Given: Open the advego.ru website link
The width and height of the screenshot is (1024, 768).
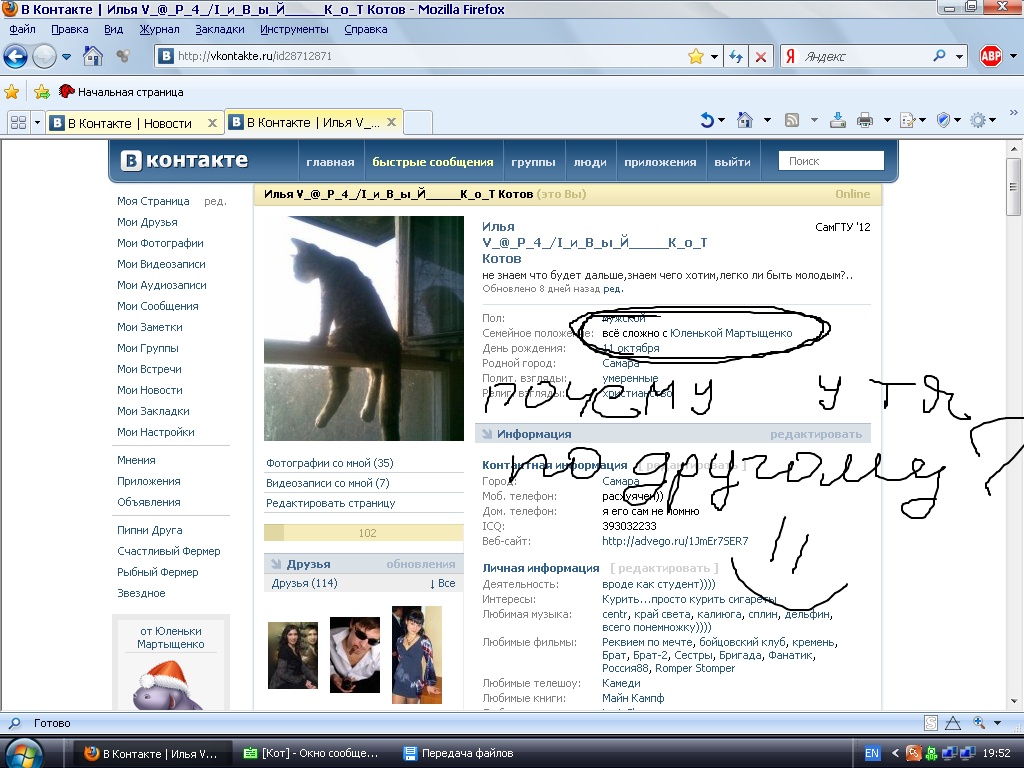Looking at the screenshot, I should (x=675, y=541).
